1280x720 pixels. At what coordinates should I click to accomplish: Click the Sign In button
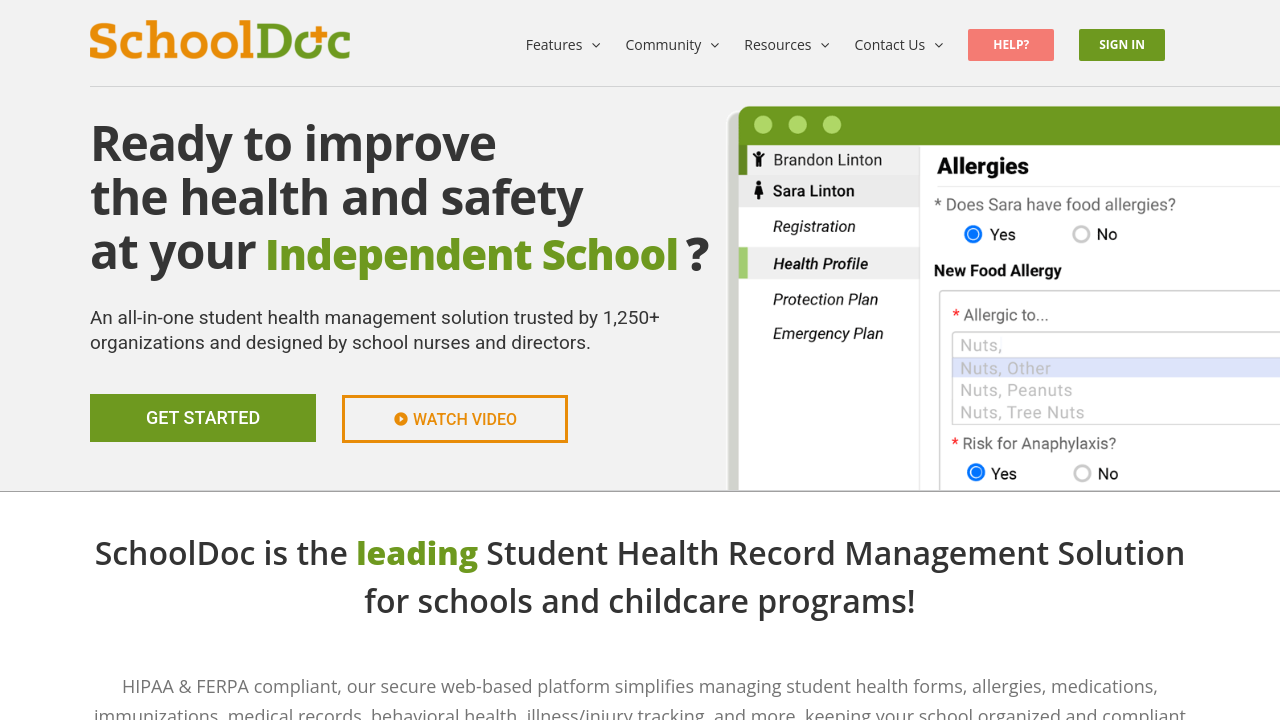[x=1121, y=45]
